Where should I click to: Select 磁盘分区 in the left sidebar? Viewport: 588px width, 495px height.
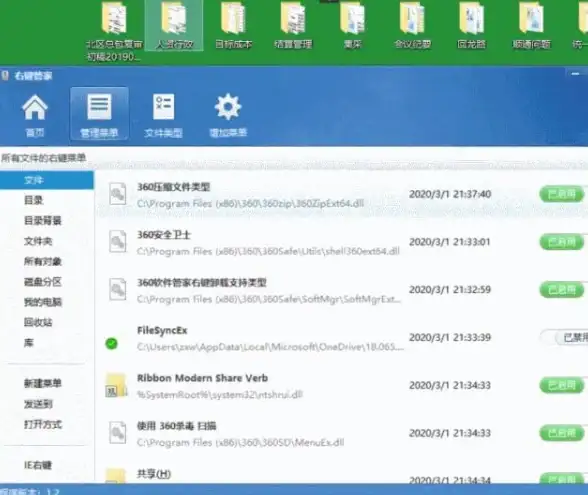coord(43,282)
